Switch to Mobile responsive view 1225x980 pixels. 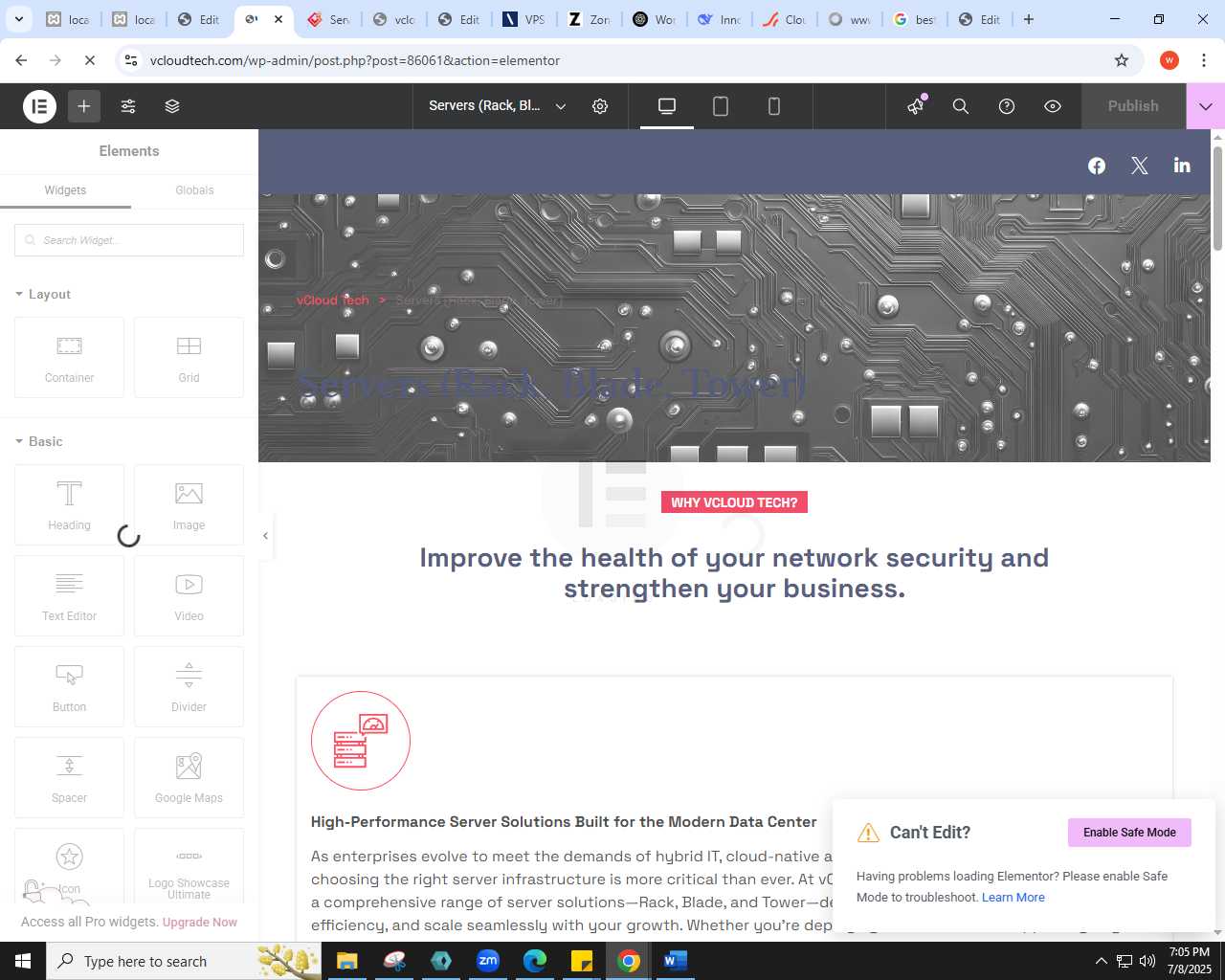click(x=774, y=106)
